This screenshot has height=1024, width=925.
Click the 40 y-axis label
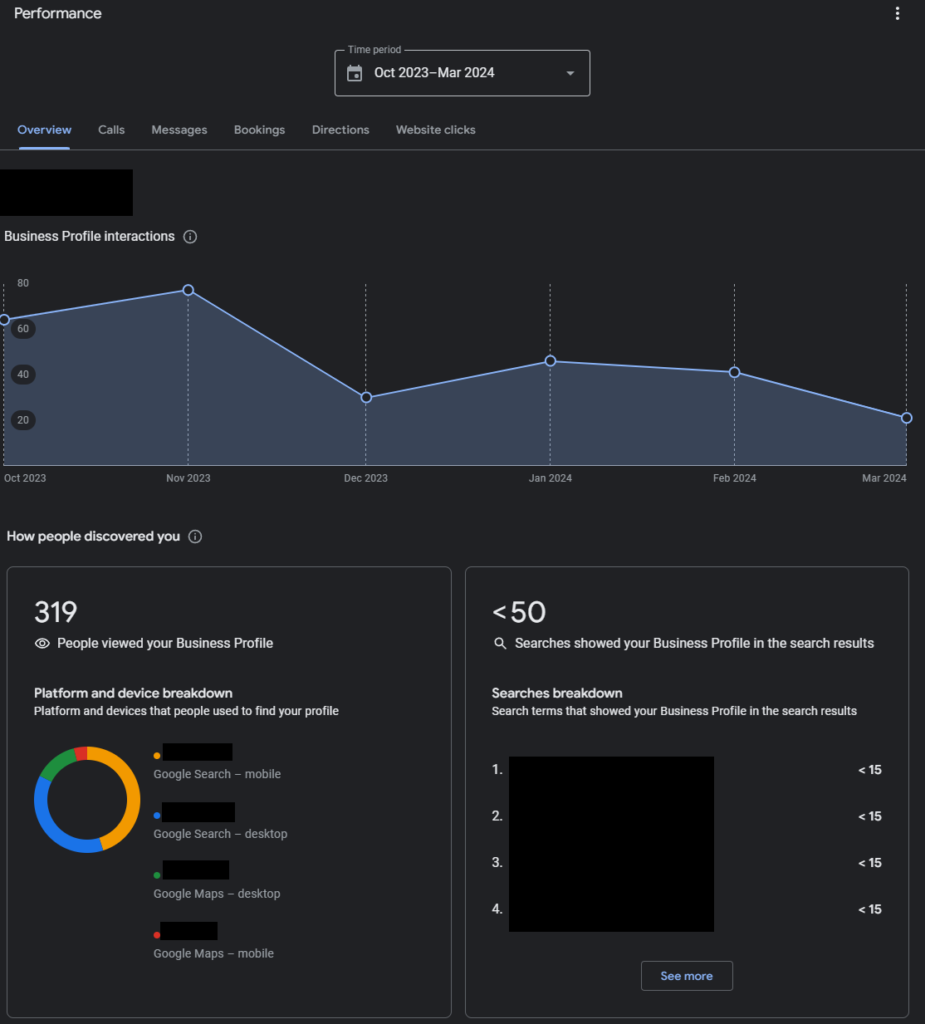[x=23, y=374]
